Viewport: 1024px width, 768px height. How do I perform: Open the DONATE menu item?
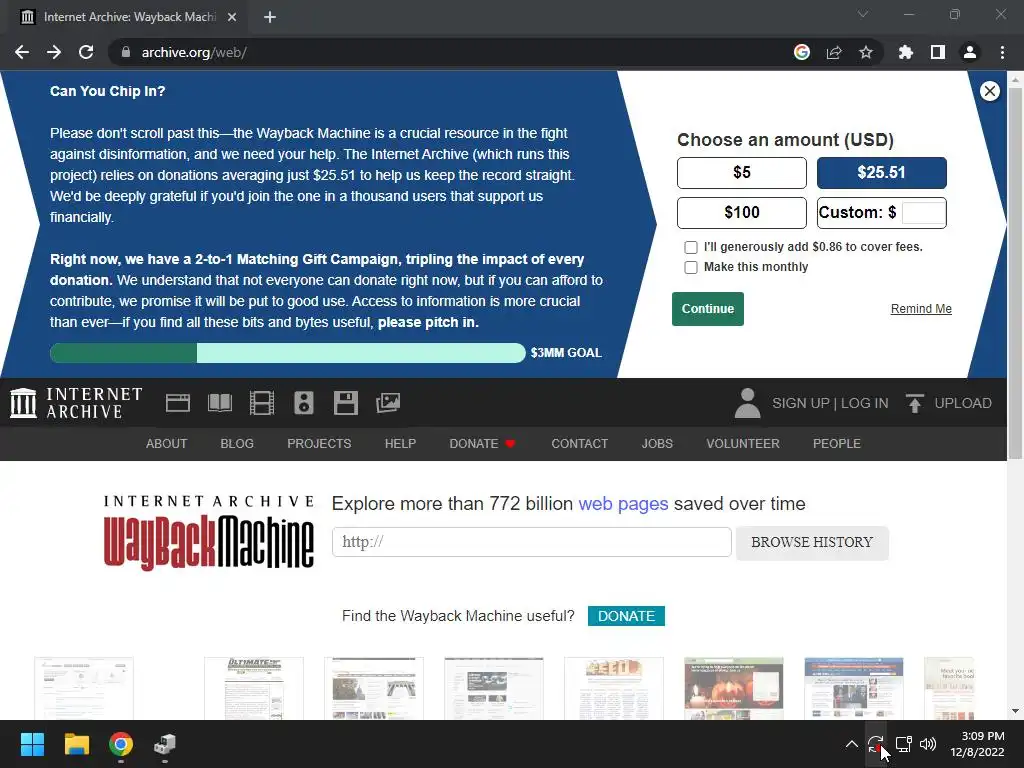click(x=482, y=443)
